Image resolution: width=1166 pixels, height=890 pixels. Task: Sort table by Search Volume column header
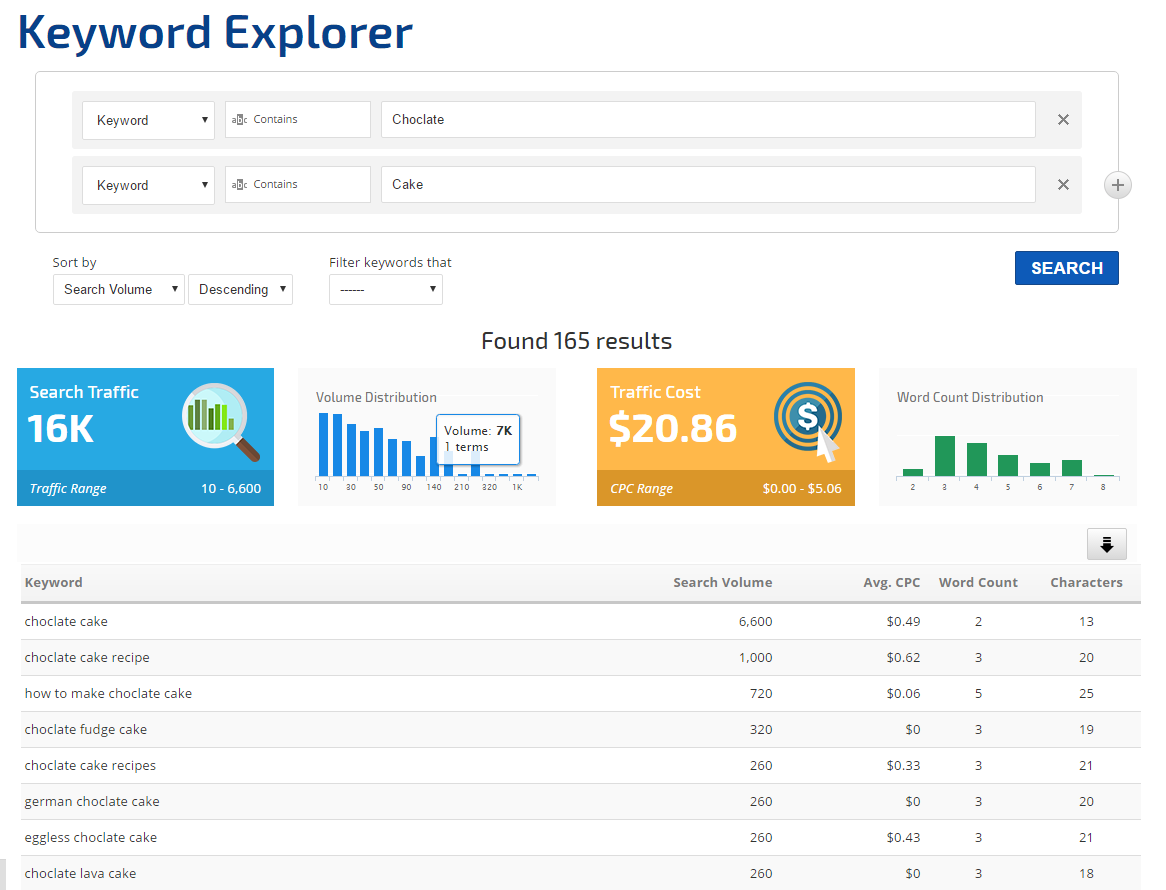pyautogui.click(x=722, y=582)
